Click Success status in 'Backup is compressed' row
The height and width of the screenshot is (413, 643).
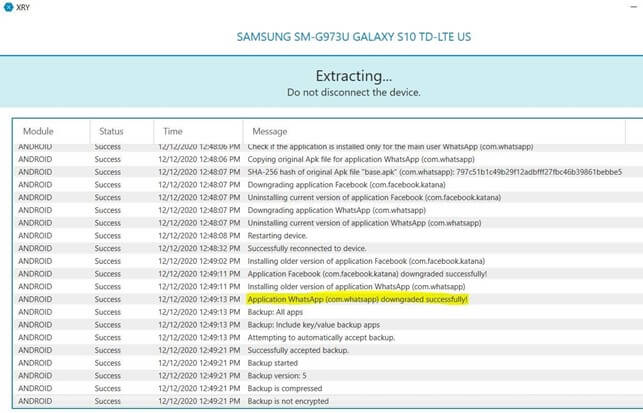pos(107,388)
